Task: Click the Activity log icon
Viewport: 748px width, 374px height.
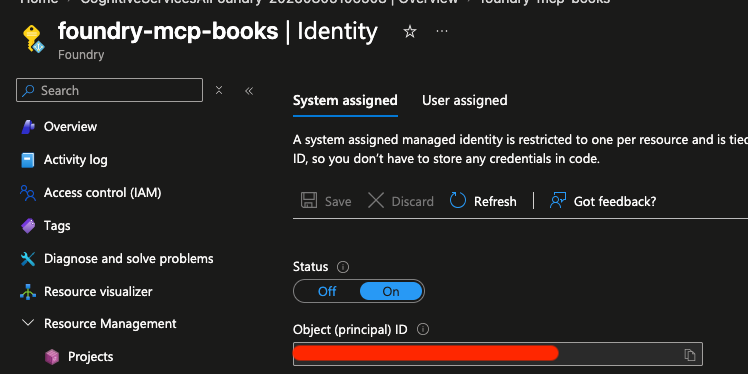Action: click(x=28, y=160)
